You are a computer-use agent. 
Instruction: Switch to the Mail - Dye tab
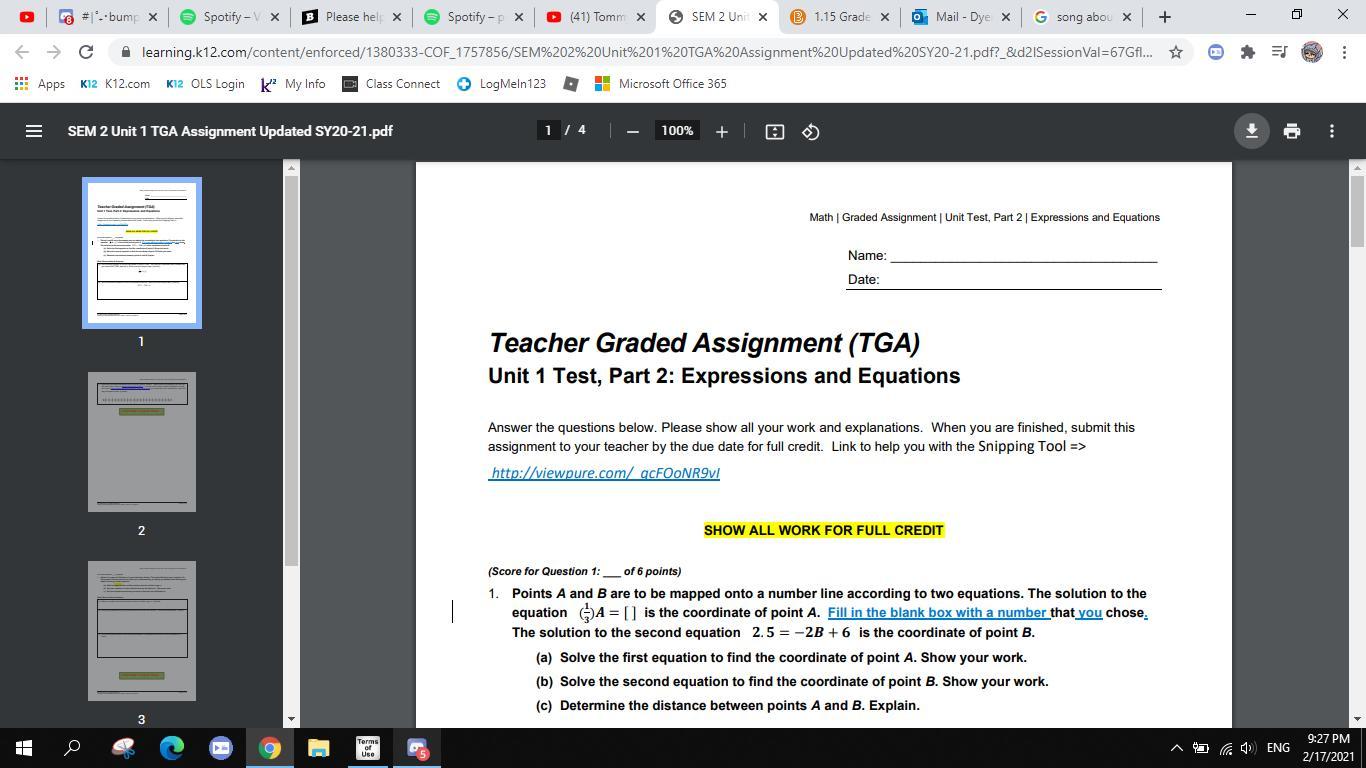point(962,17)
